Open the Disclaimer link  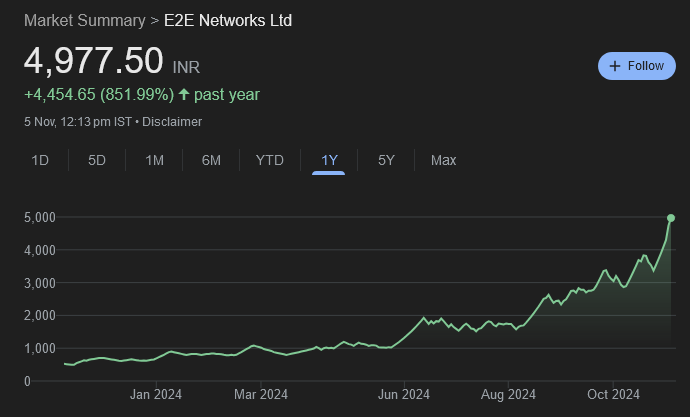(172, 122)
